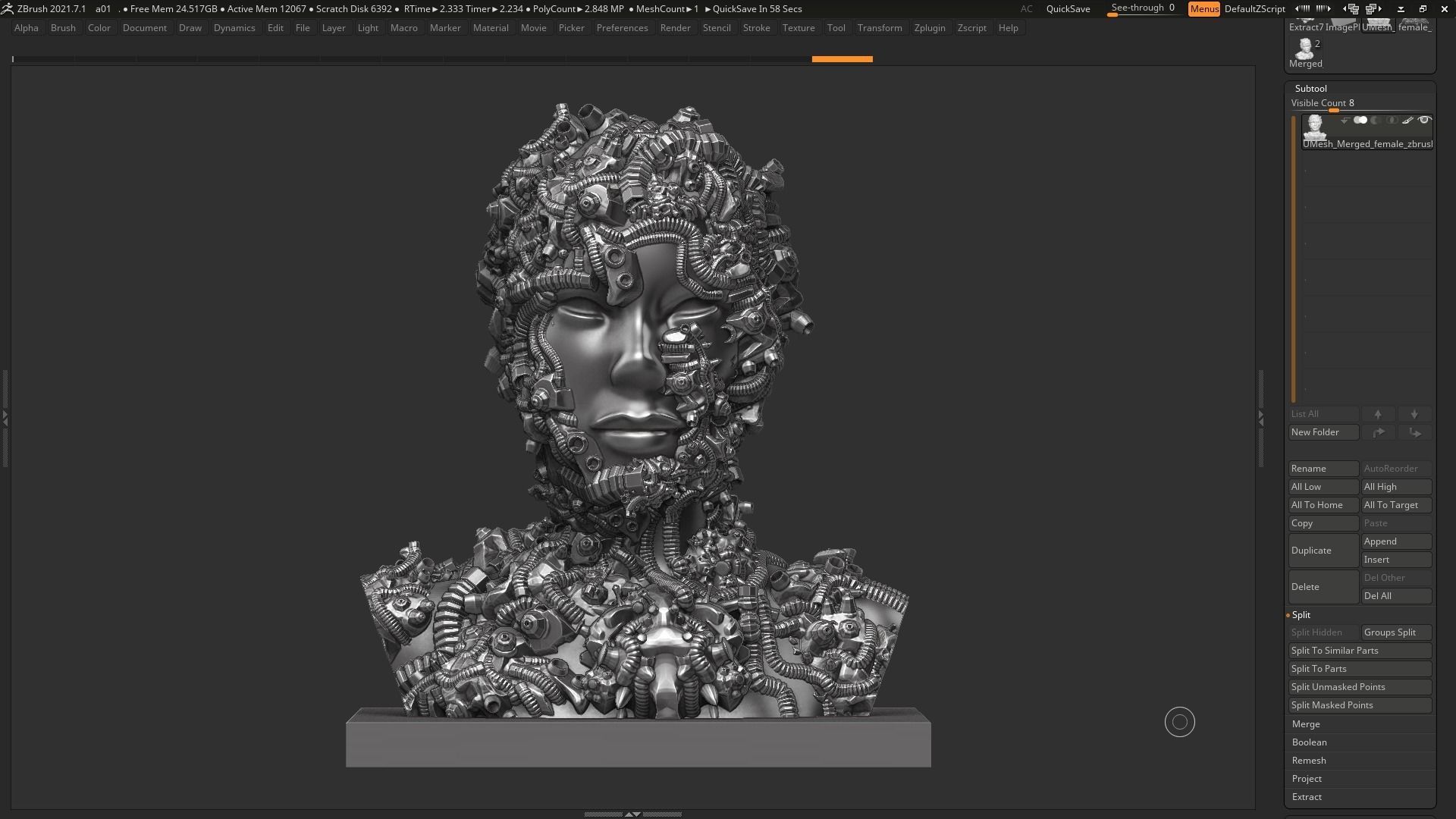The height and width of the screenshot is (819, 1456).
Task: Move the subtool up with the arrow icon
Action: (1378, 414)
